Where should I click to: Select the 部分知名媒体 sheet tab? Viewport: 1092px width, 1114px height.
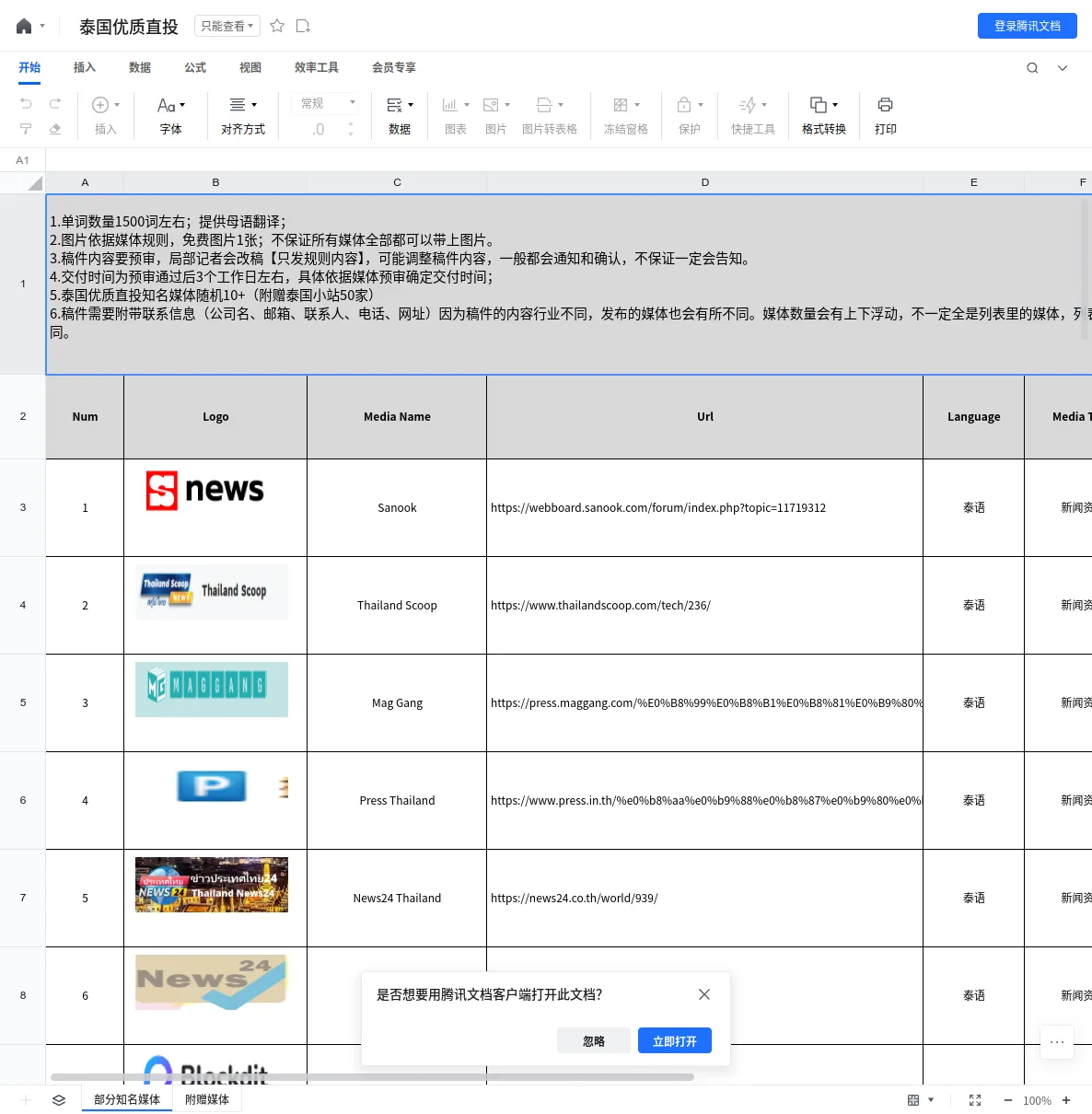point(127,1099)
